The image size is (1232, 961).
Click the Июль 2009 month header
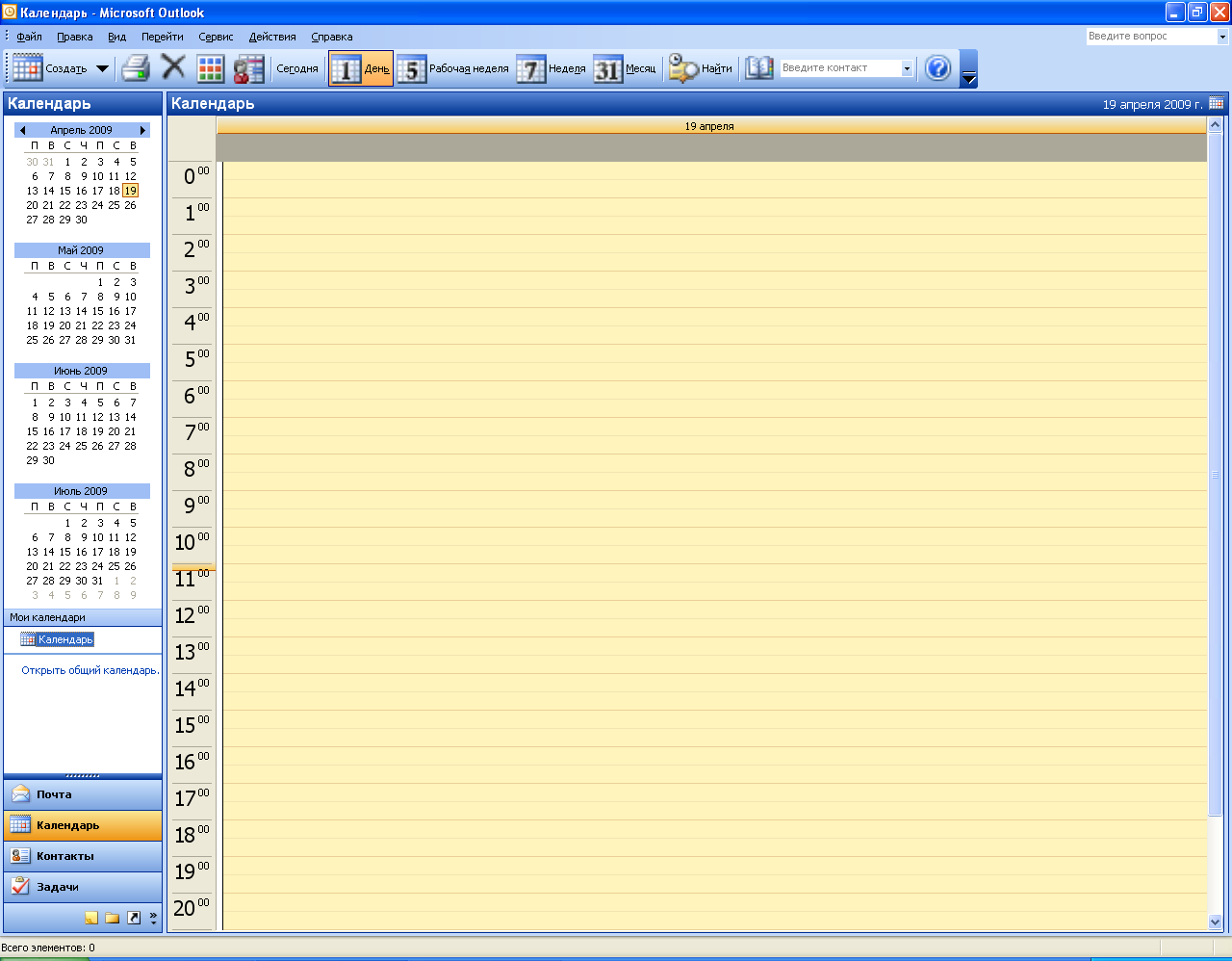click(82, 491)
